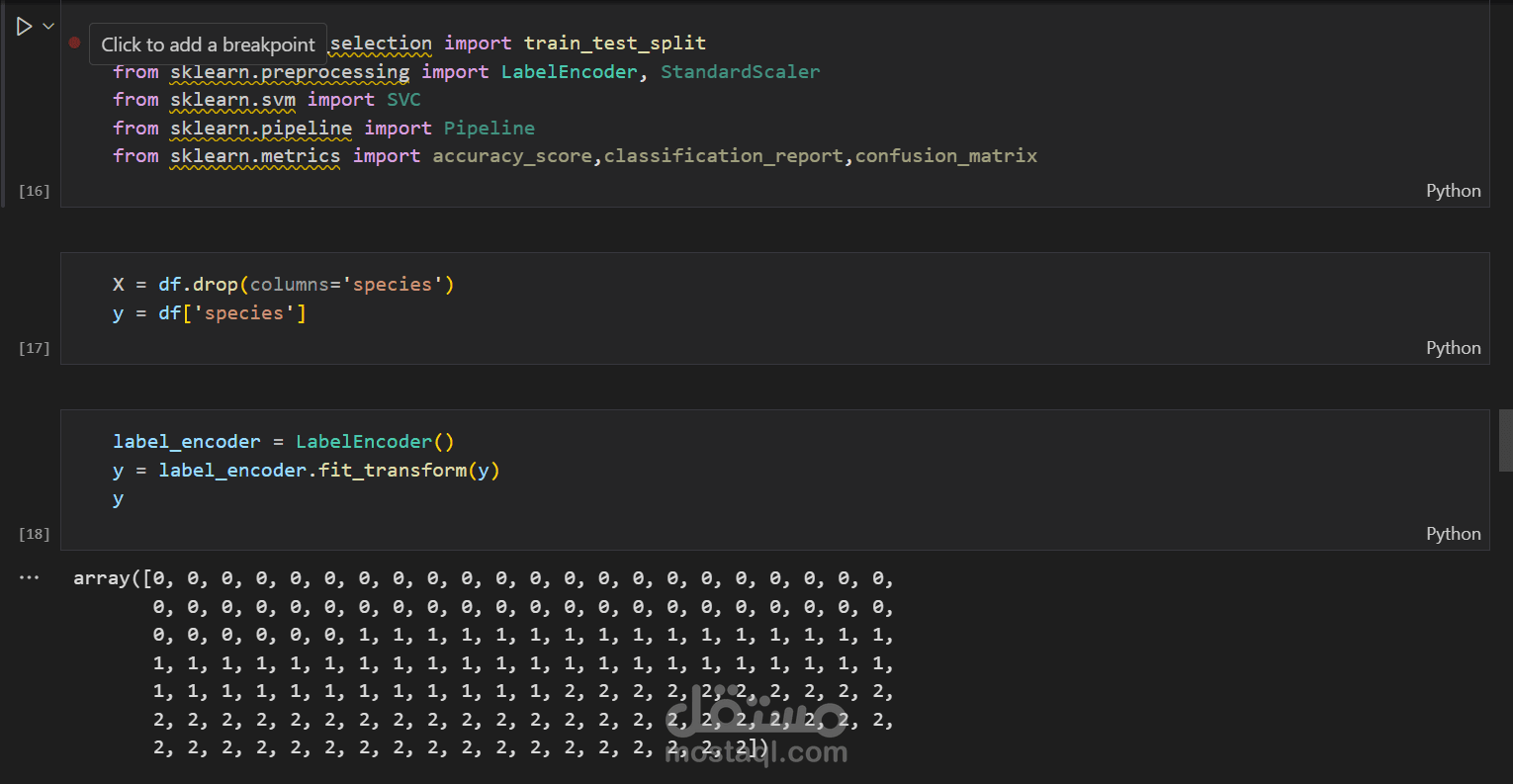This screenshot has height=784, width=1513.
Task: Click the lone 'y' on the cell's last line
Action: 118,499
